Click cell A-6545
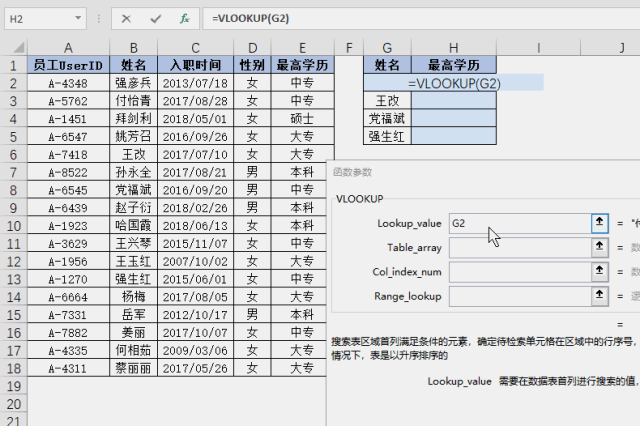 tap(68, 190)
